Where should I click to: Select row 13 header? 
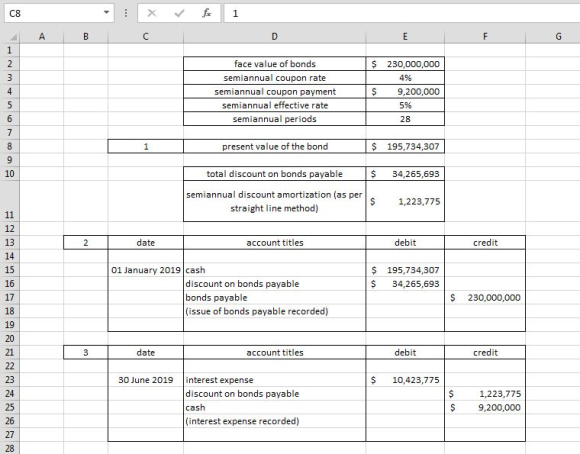pos(10,243)
